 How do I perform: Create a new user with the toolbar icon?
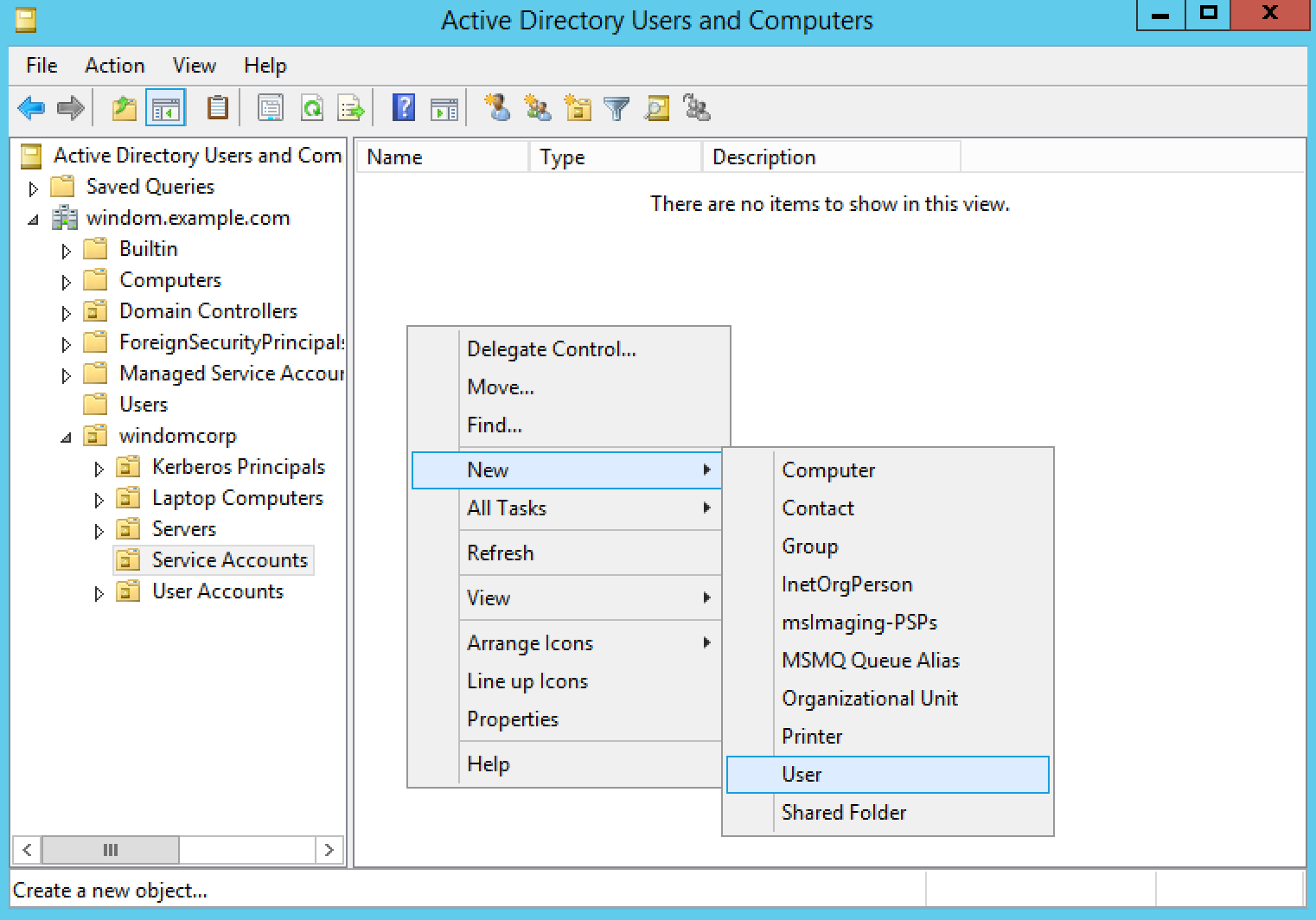499,108
